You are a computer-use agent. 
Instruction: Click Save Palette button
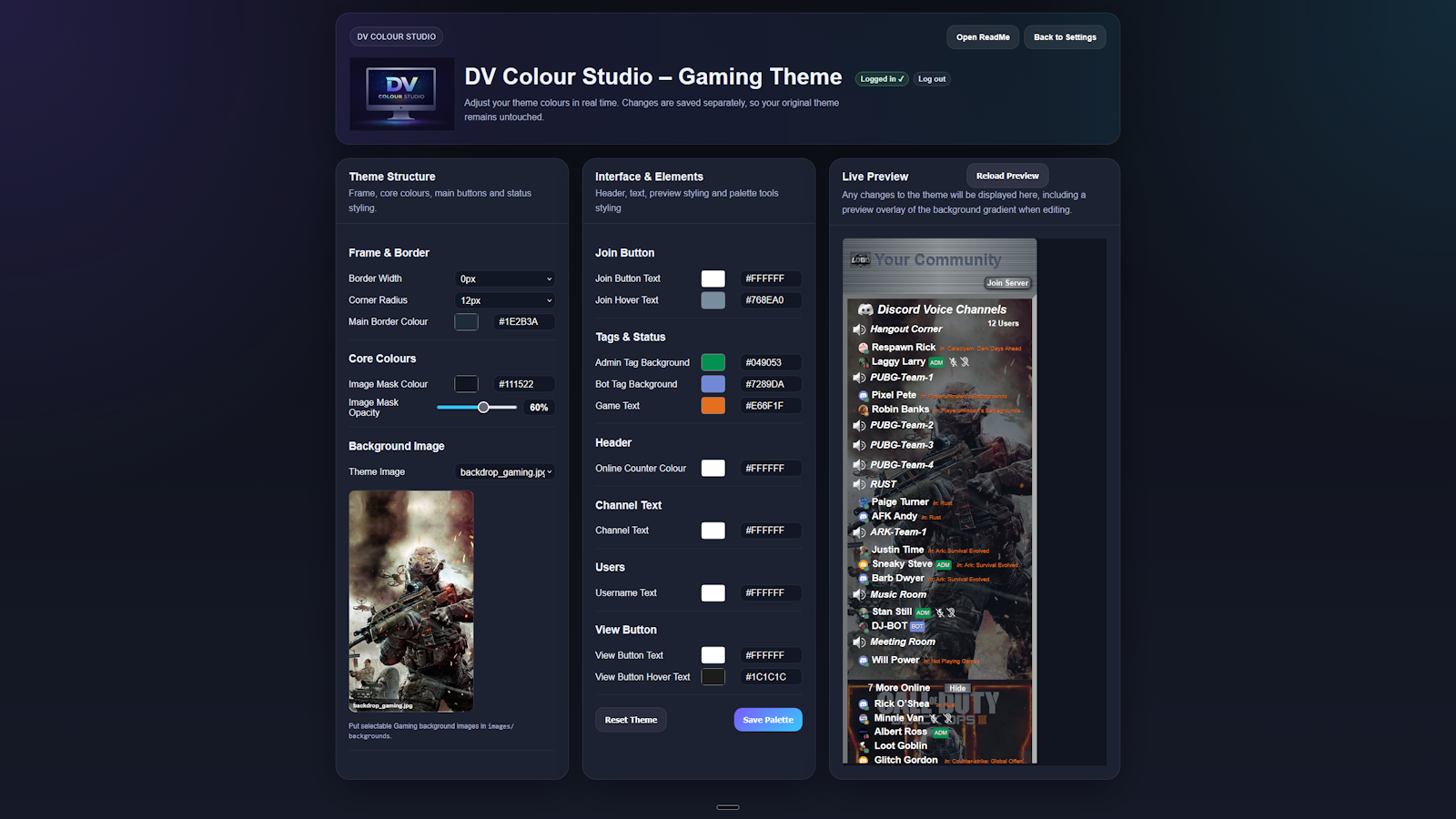tap(768, 720)
